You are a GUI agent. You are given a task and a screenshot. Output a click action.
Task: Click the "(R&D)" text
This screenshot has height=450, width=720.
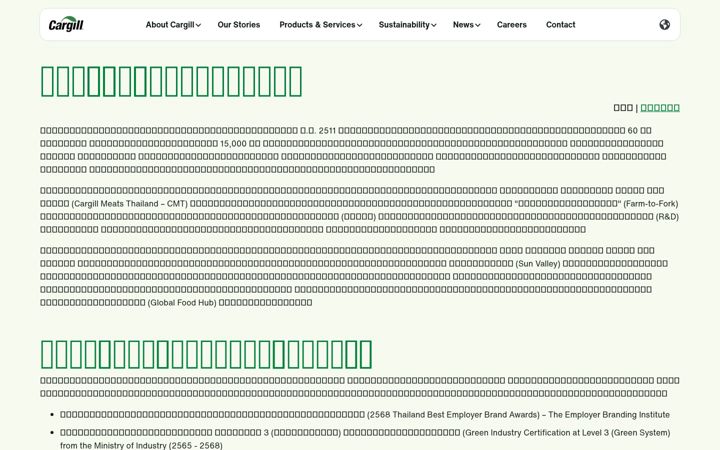click(667, 216)
